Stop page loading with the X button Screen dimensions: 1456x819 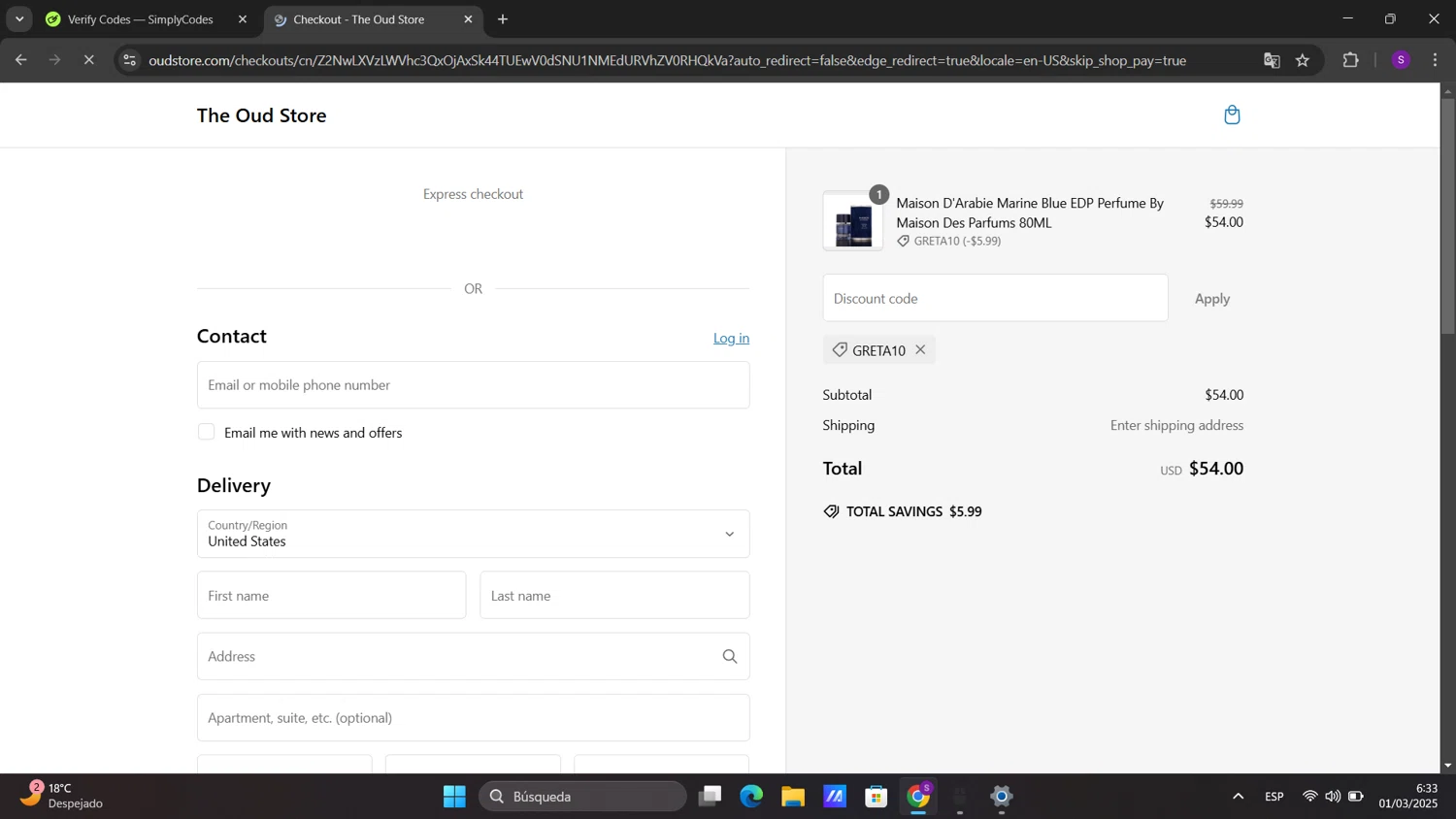(x=88, y=60)
